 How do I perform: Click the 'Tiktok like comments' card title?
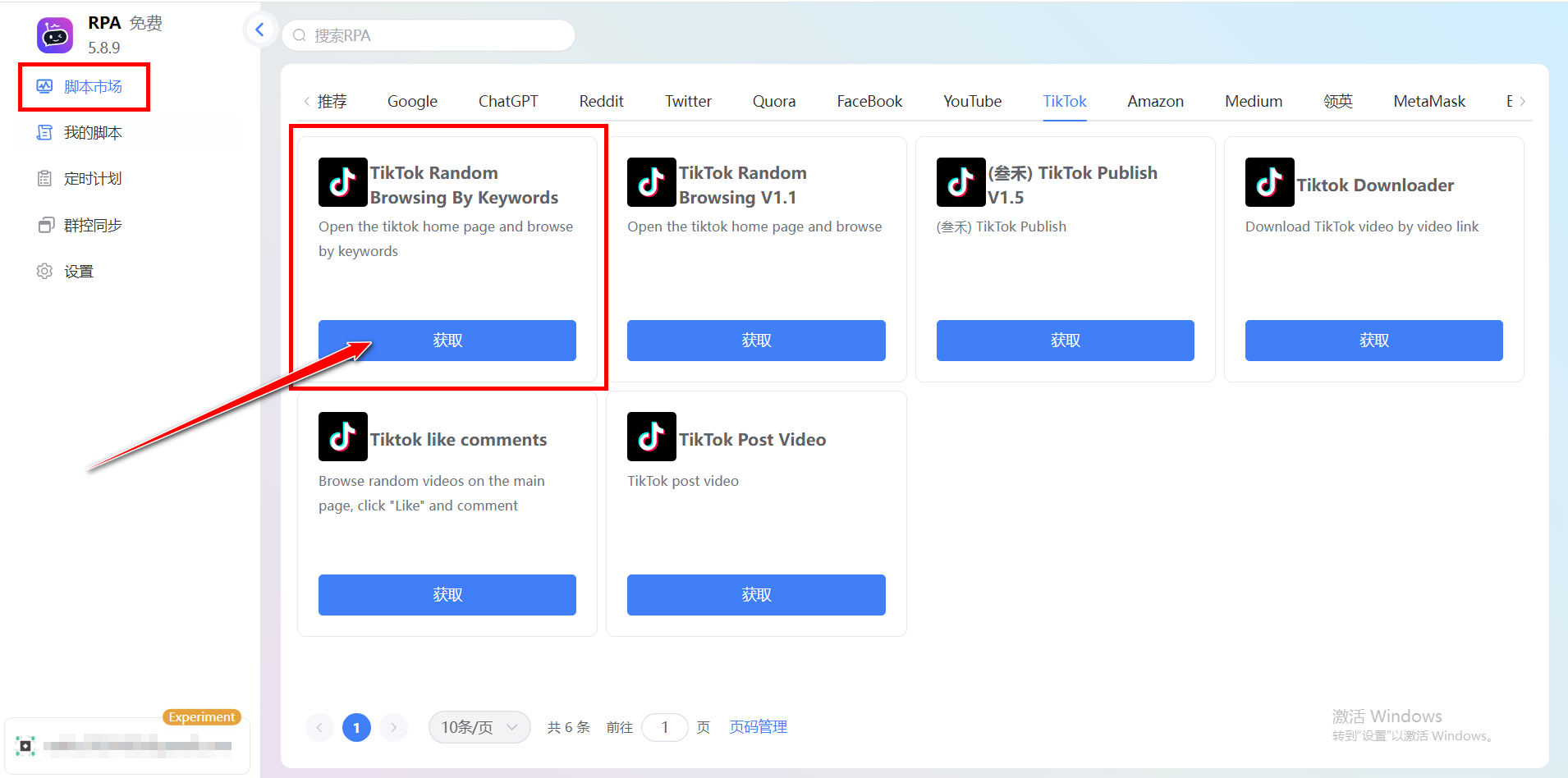458,440
